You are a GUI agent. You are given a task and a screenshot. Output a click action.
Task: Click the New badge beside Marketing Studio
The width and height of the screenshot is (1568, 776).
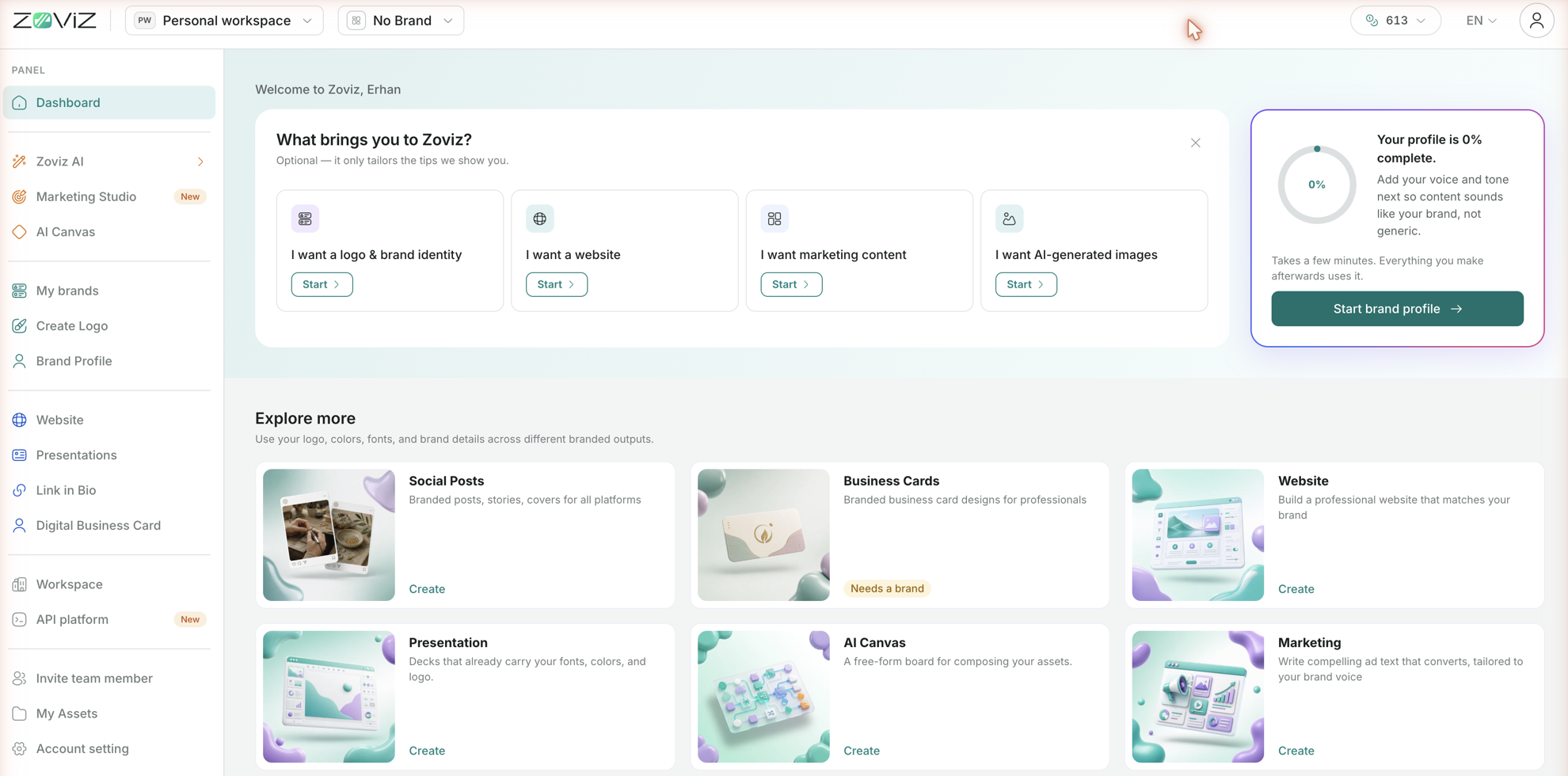tap(190, 196)
